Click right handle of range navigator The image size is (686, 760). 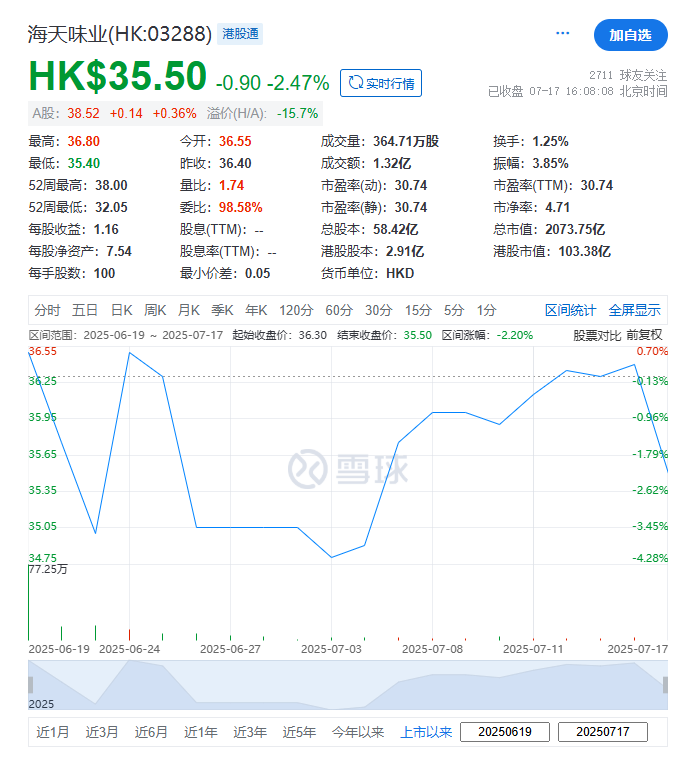(665, 685)
